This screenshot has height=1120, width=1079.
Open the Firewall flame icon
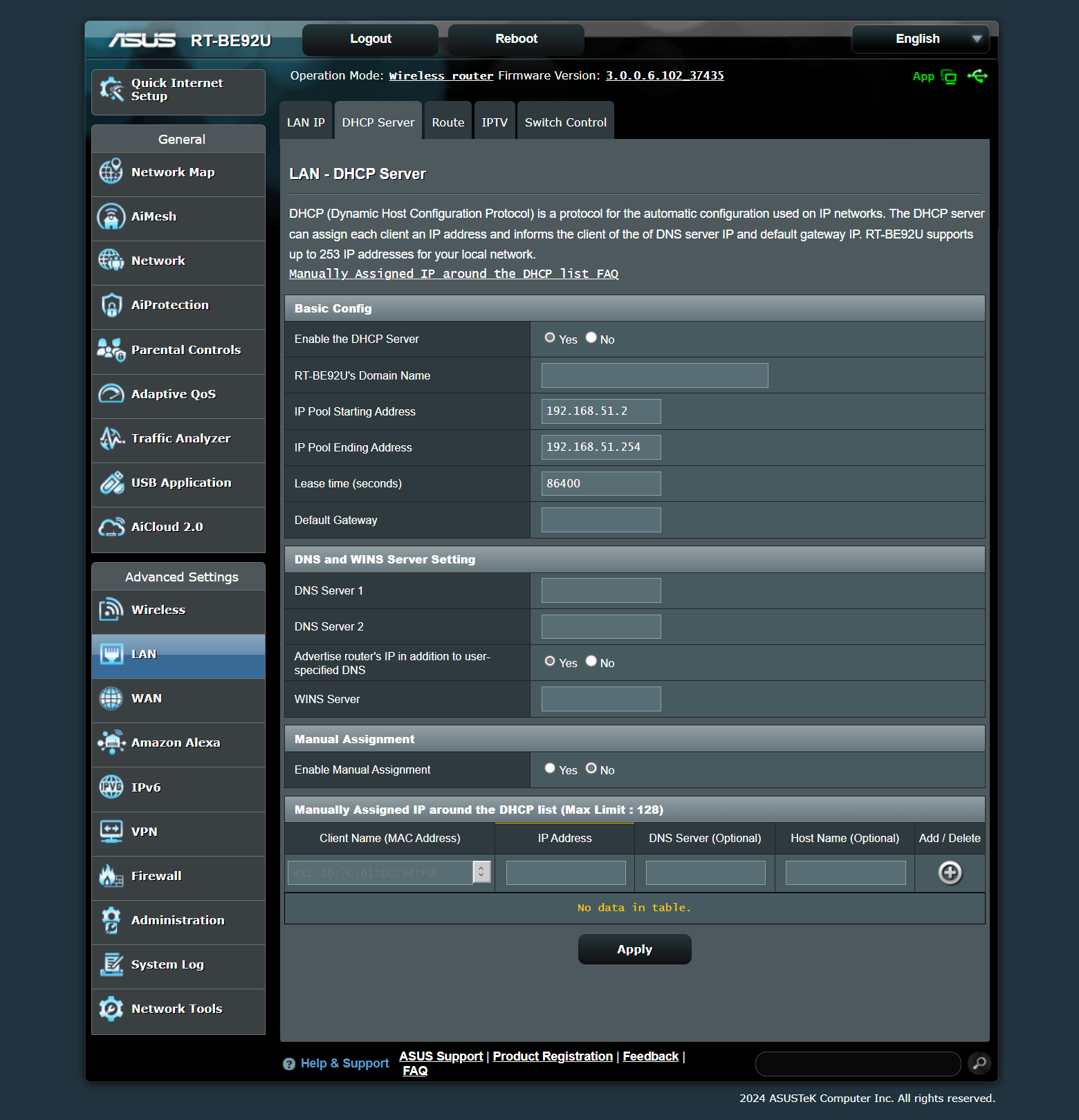click(111, 876)
